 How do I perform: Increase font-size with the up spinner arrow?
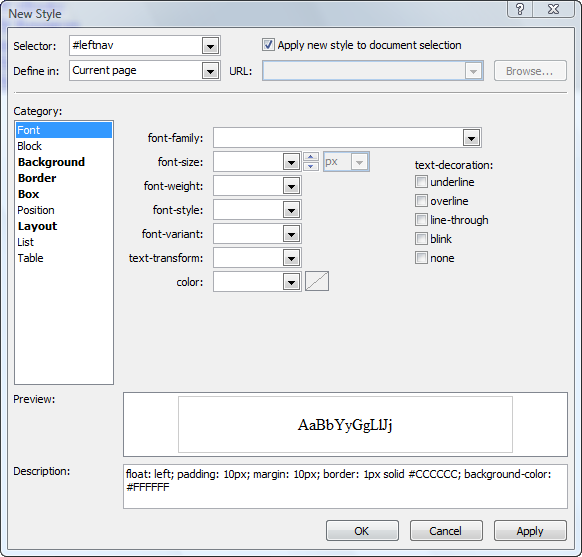coord(311,157)
